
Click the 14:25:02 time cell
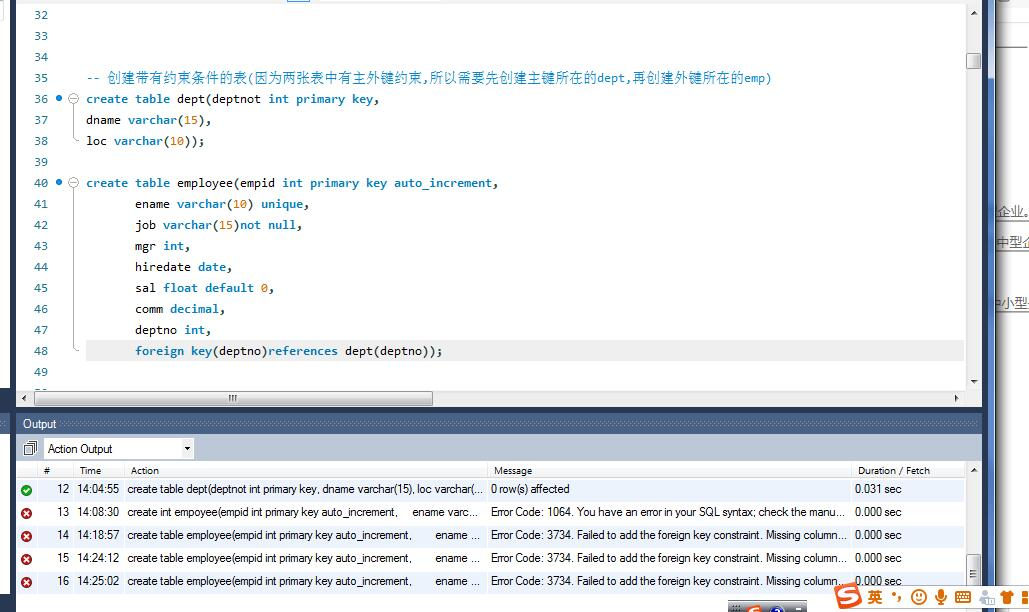tap(98, 581)
